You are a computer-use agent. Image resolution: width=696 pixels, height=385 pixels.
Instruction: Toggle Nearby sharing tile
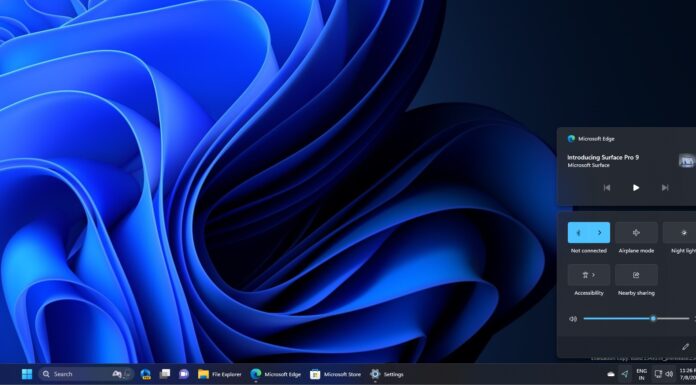pyautogui.click(x=636, y=275)
